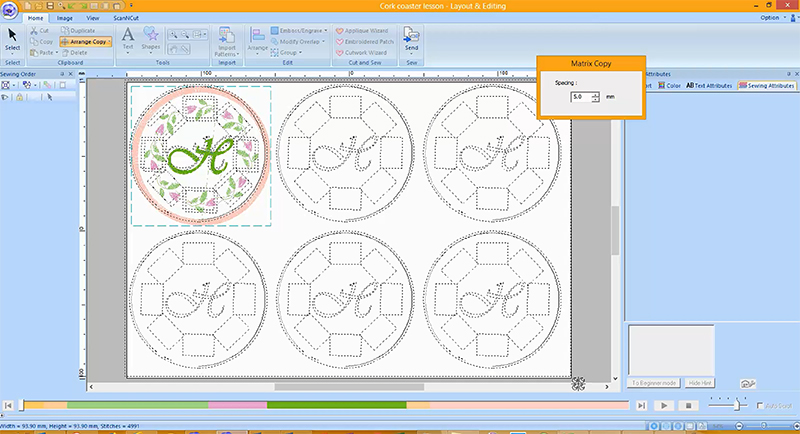Image resolution: width=800 pixels, height=434 pixels.
Task: Open the Modify Overlap dropdown
Action: [x=324, y=42]
